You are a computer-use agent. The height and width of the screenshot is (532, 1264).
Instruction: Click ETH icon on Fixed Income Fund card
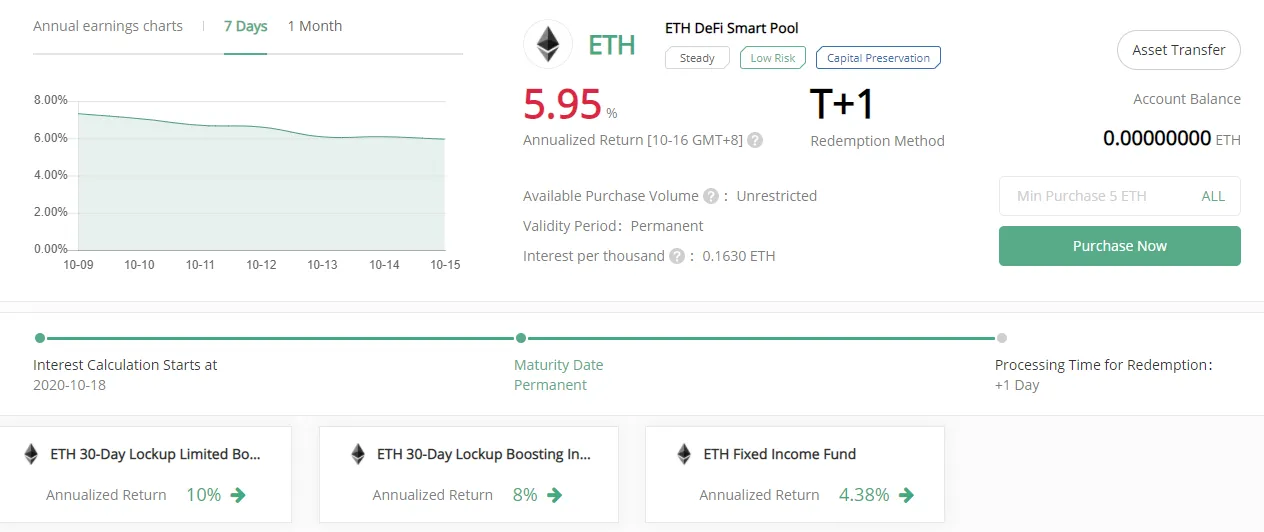tap(684, 454)
